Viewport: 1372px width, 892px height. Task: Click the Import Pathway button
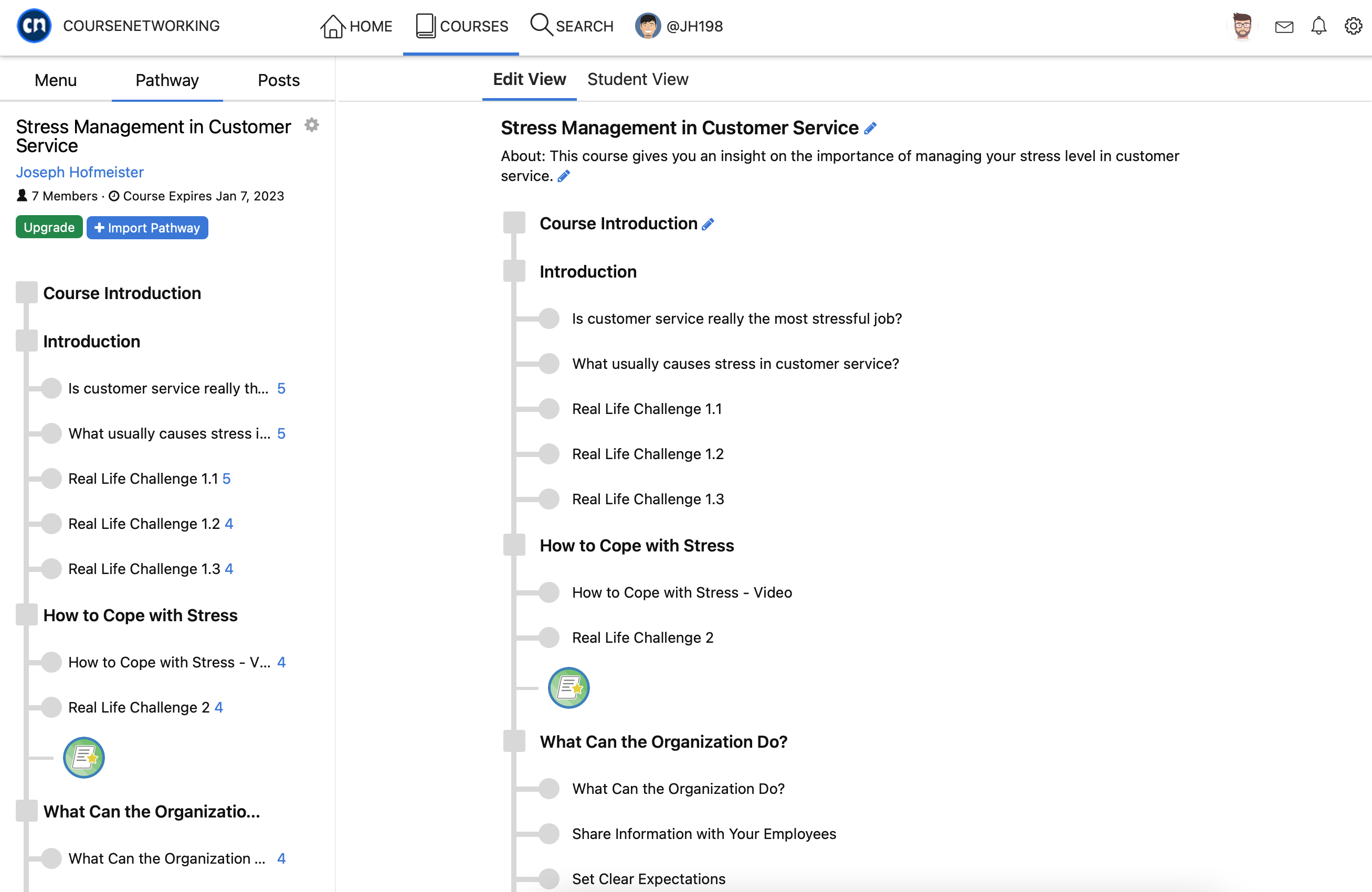pyautogui.click(x=147, y=228)
